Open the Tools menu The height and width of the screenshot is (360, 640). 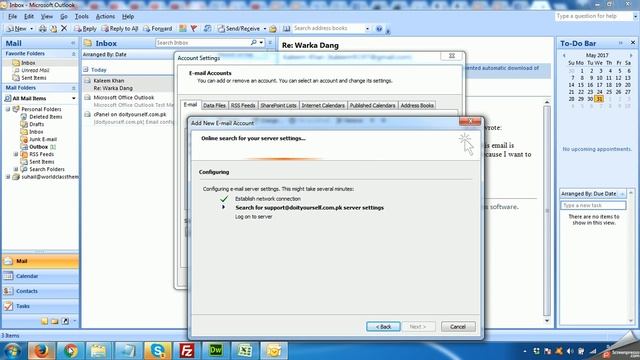(x=82, y=16)
